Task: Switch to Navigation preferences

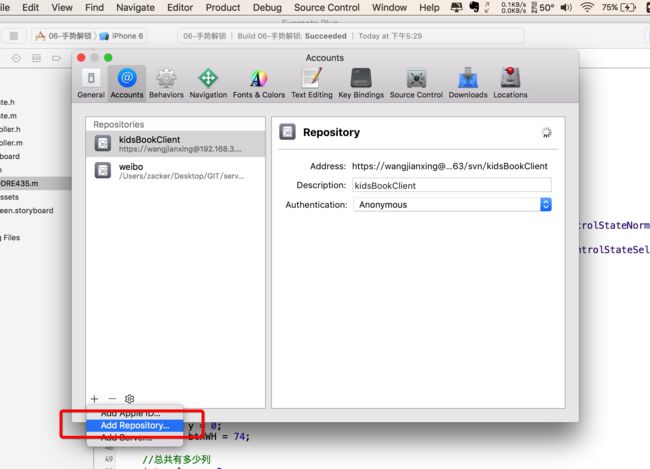Action: point(208,84)
